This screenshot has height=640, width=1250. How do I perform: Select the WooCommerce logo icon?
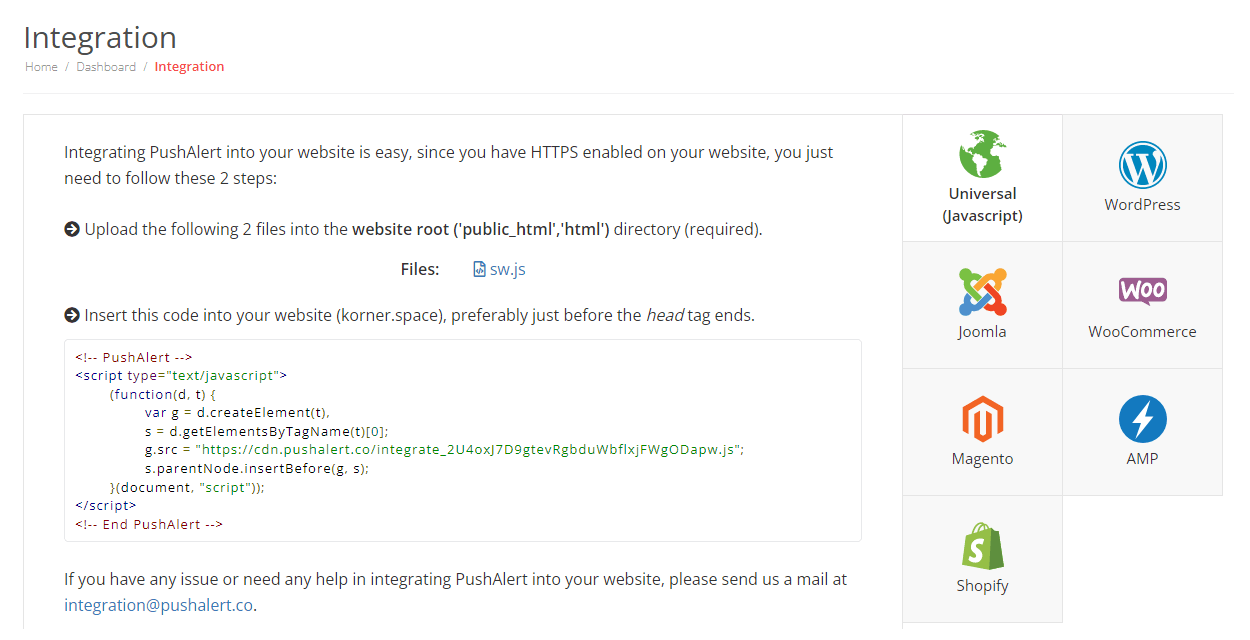point(1142,291)
